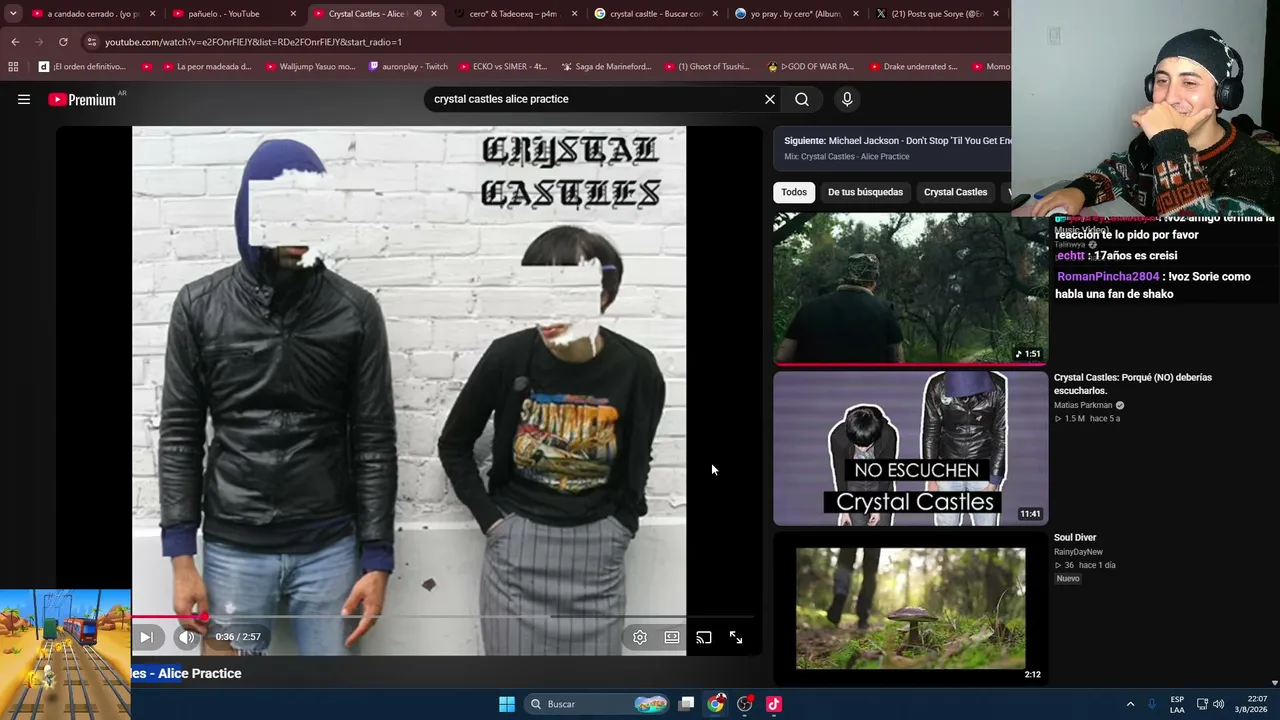Viewport: 1280px width, 720px height.
Task: Close the Crystal Castles - Alice tab
Action: [434, 14]
